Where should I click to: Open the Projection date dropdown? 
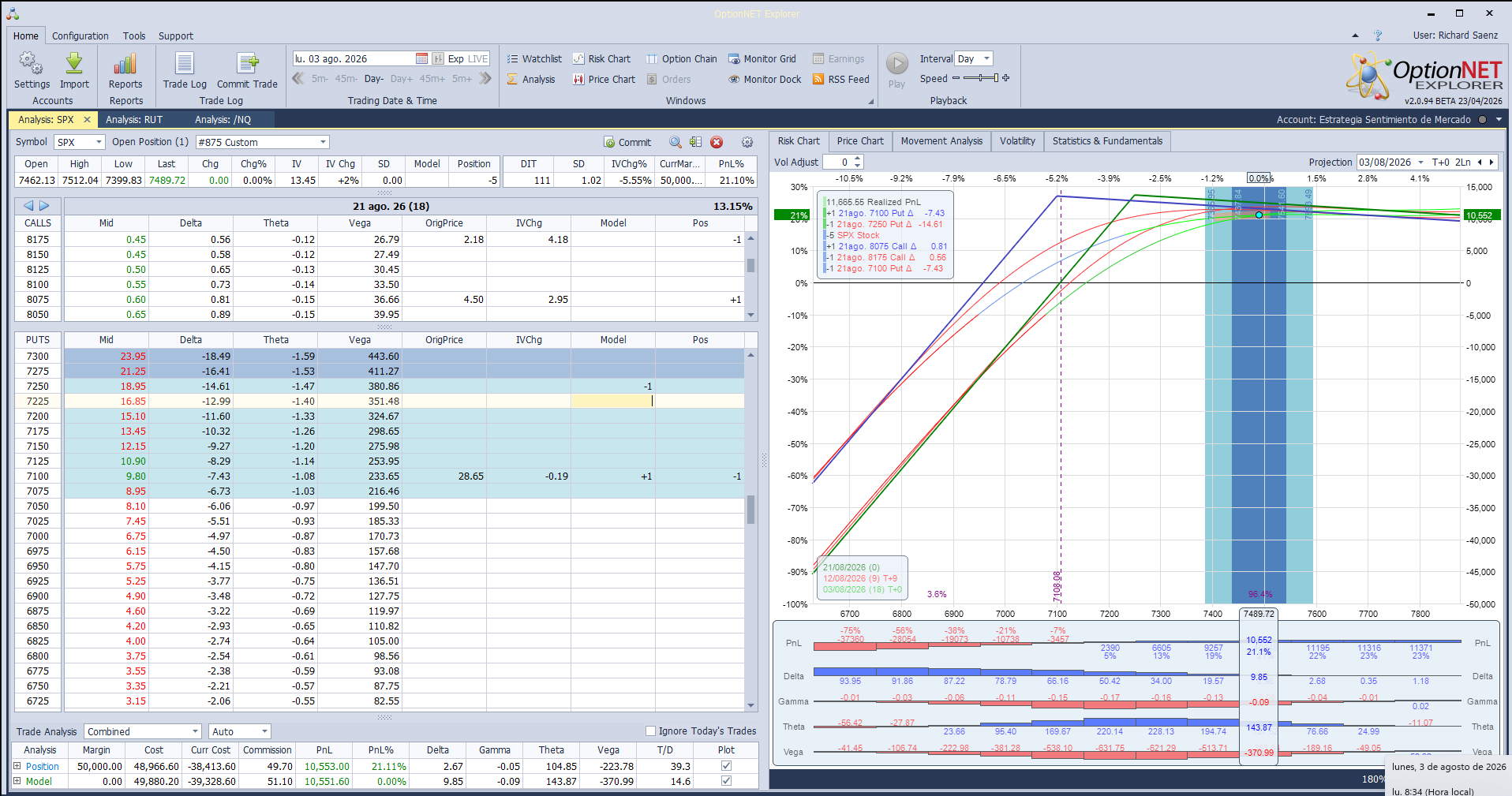click(x=1420, y=163)
